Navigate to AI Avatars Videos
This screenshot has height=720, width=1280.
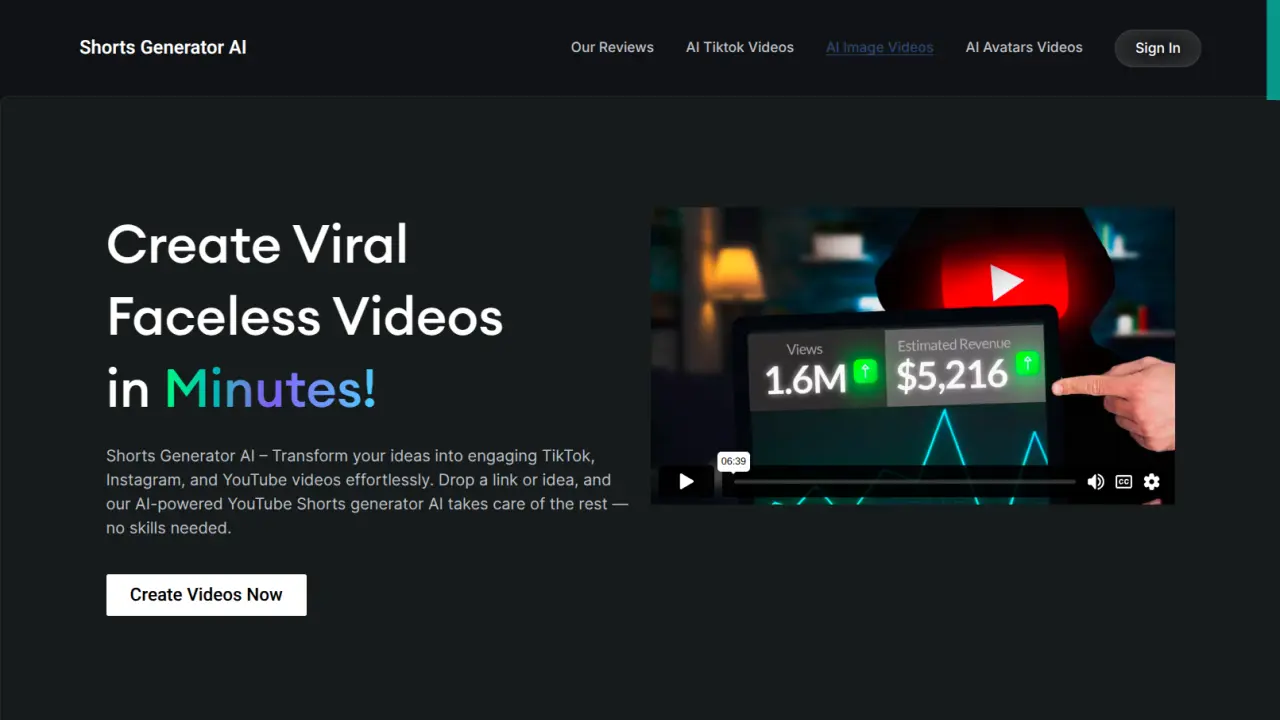[x=1024, y=47]
